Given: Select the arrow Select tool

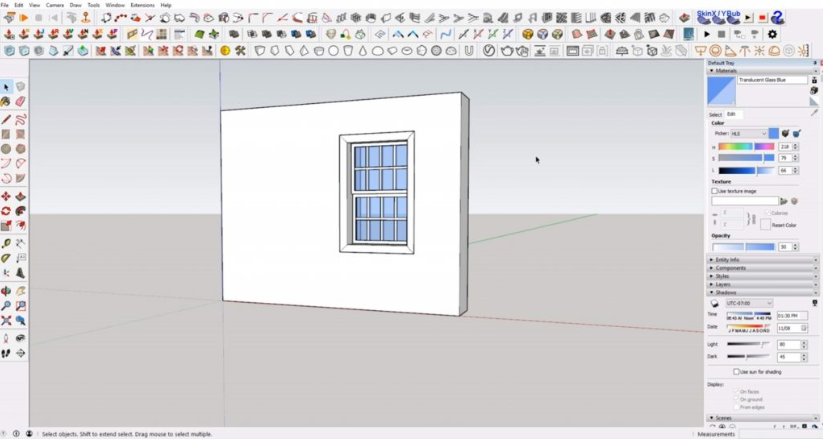Looking at the screenshot, I should [x=6, y=87].
